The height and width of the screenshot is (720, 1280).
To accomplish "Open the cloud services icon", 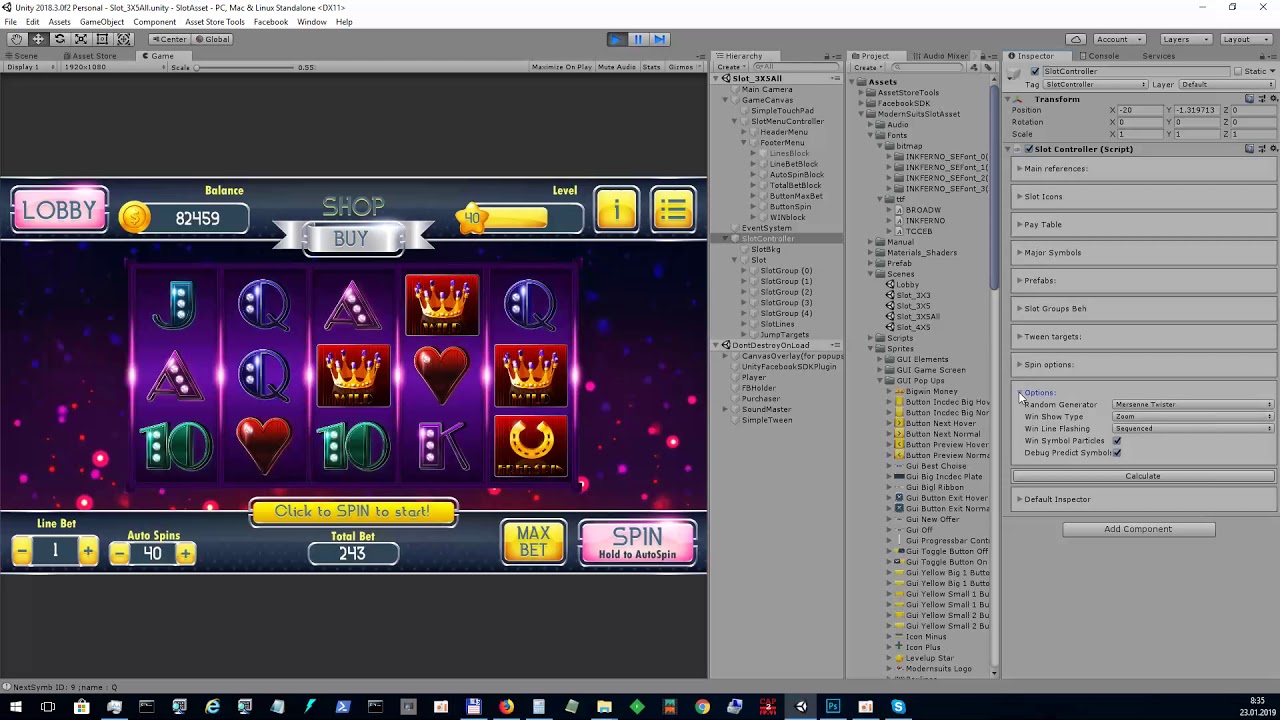I will pyautogui.click(x=1075, y=39).
